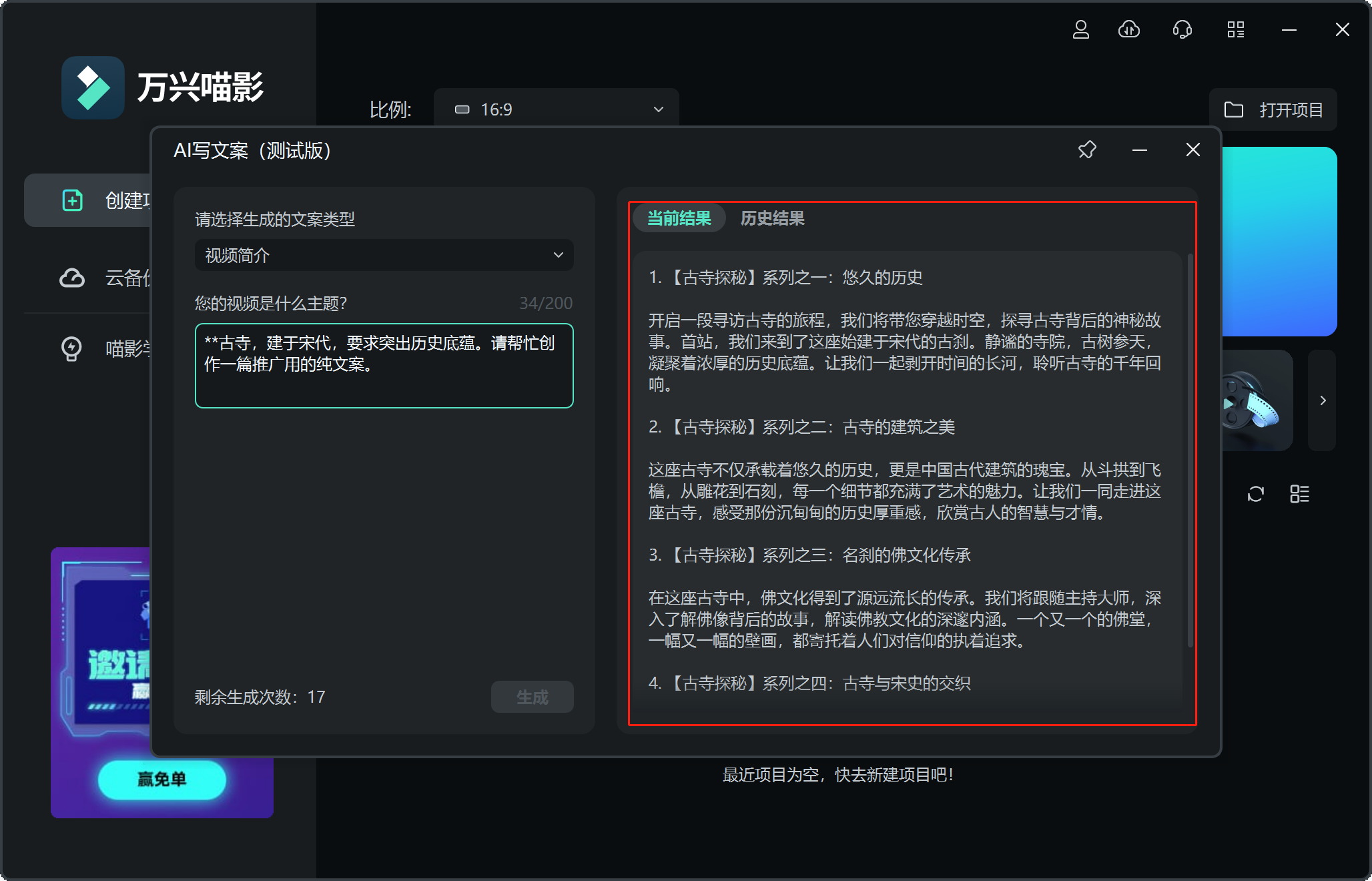
Task: Click the right chevron next to thumbnails
Action: 1323,400
